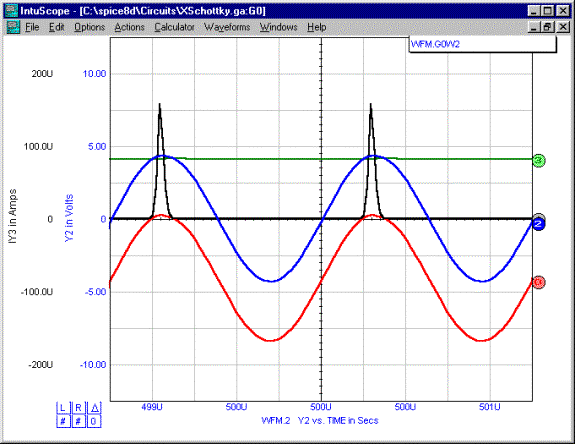Open the File menu
This screenshot has height=444, width=575.
pyautogui.click(x=32, y=27)
